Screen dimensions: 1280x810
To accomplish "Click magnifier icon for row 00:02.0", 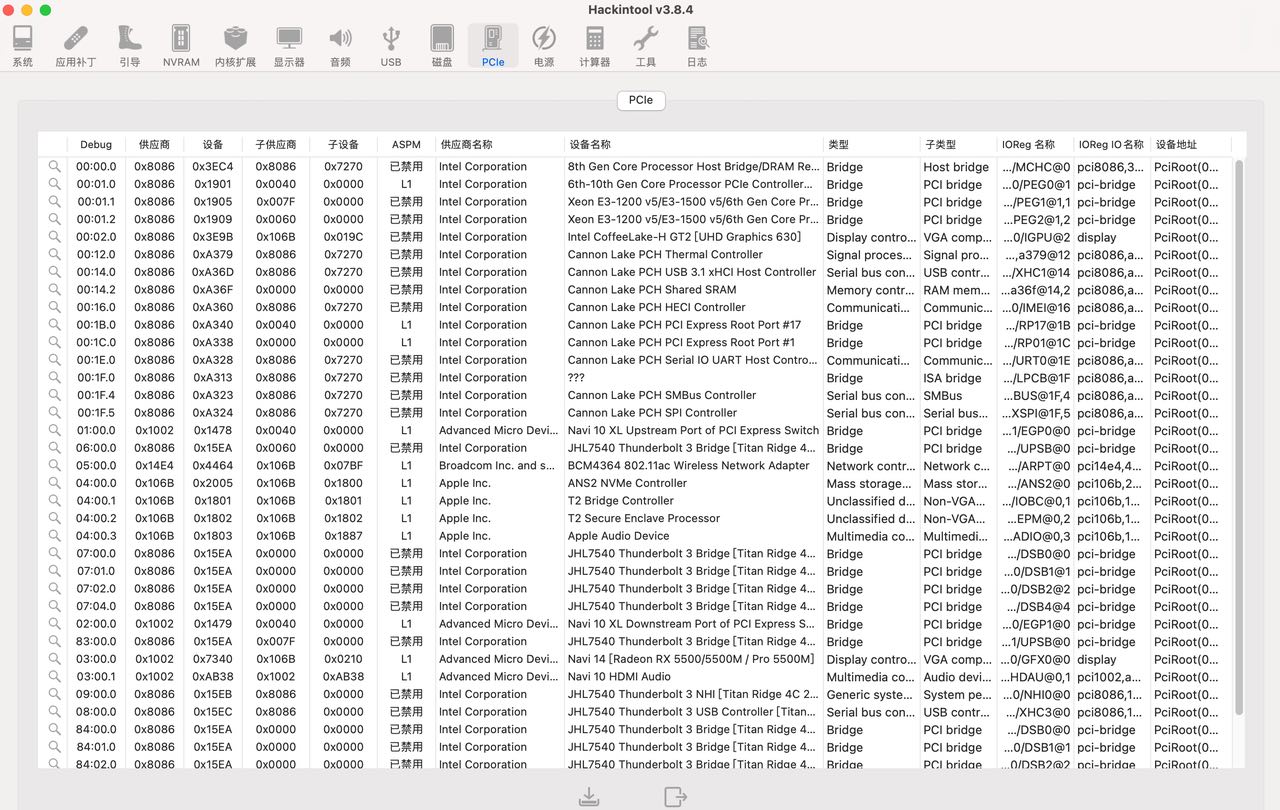I will (x=54, y=237).
